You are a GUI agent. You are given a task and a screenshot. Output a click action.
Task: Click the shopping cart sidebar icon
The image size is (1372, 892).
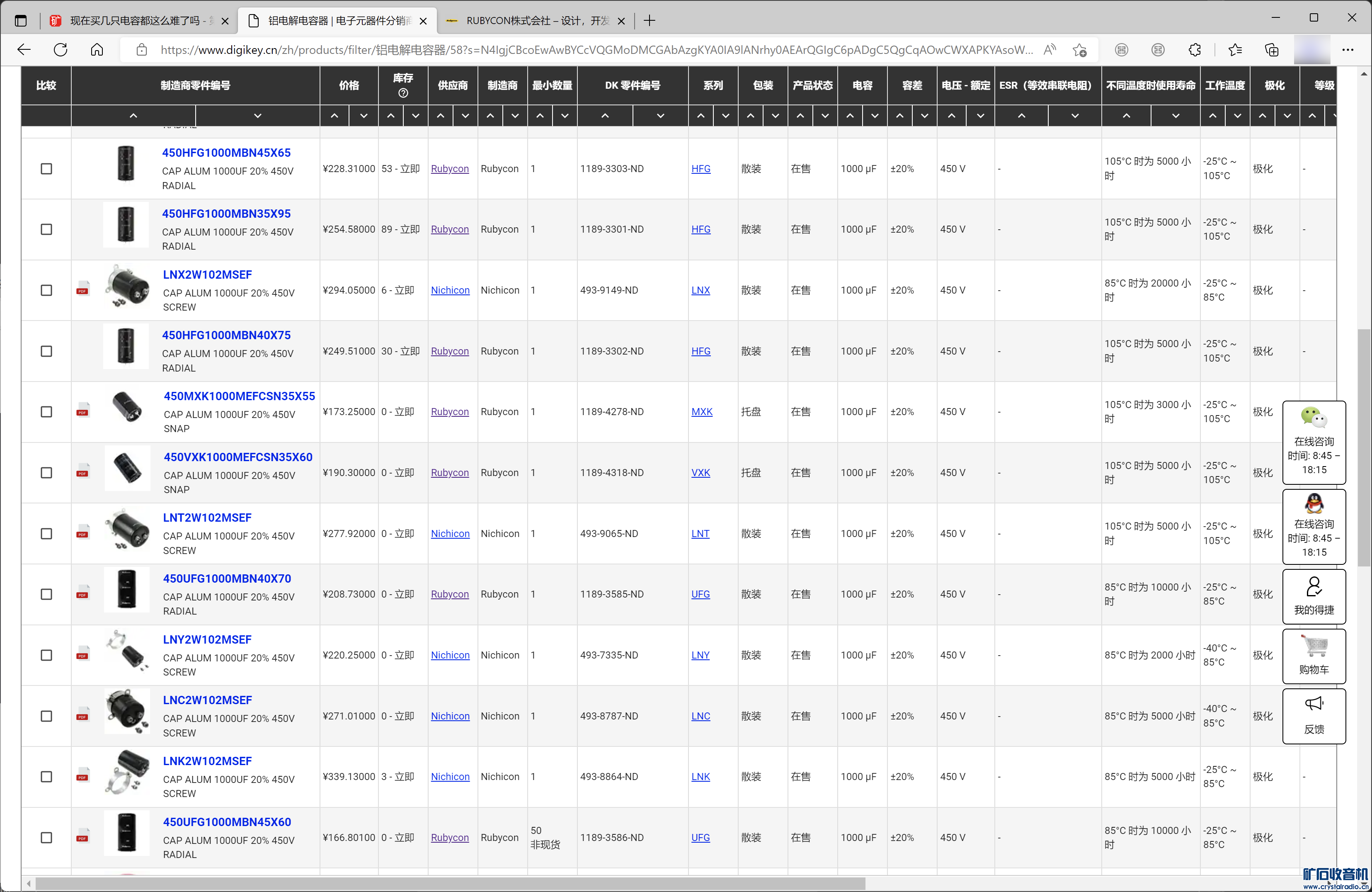[x=1314, y=647]
